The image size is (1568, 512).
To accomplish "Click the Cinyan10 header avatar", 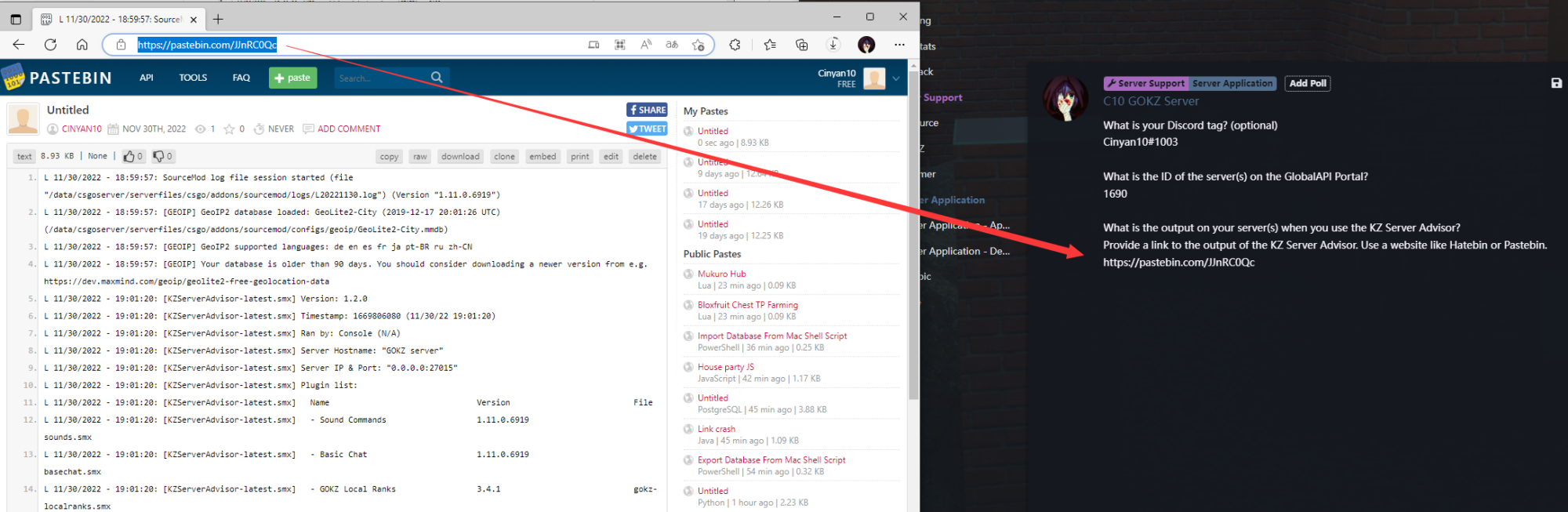I will coord(874,78).
